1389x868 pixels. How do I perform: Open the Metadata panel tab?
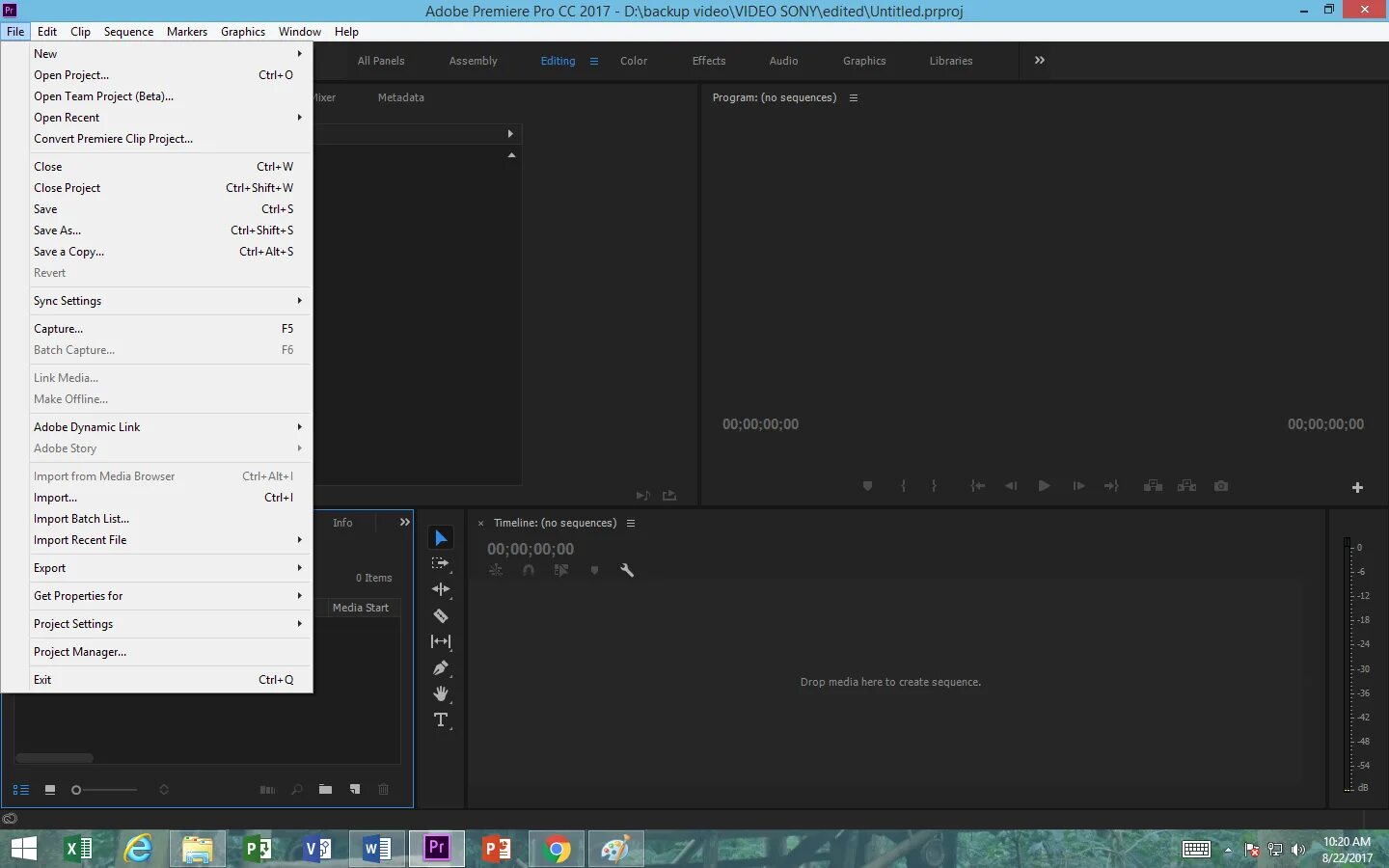point(401,97)
